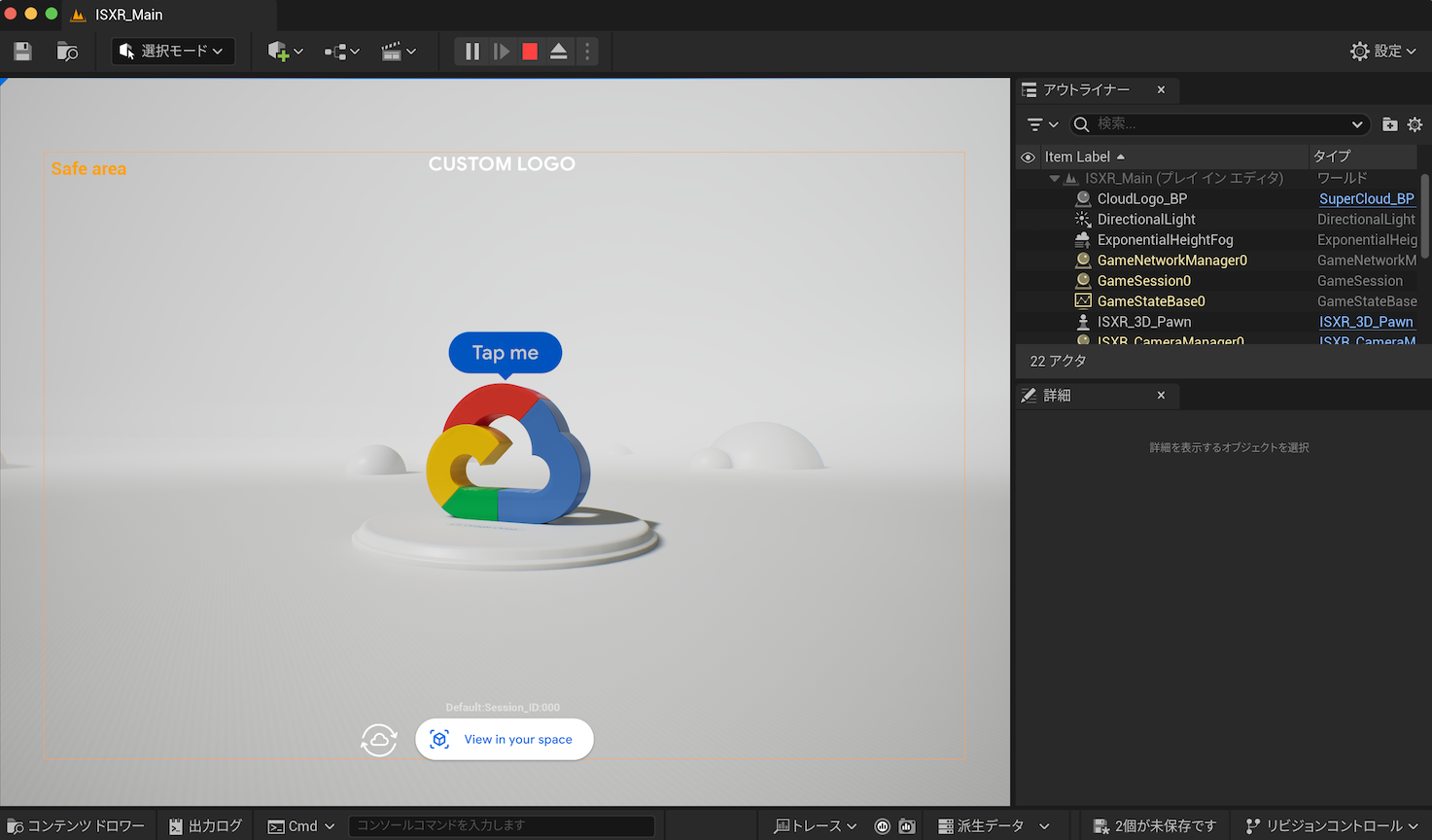
Task: Click the console command input field
Action: click(501, 825)
